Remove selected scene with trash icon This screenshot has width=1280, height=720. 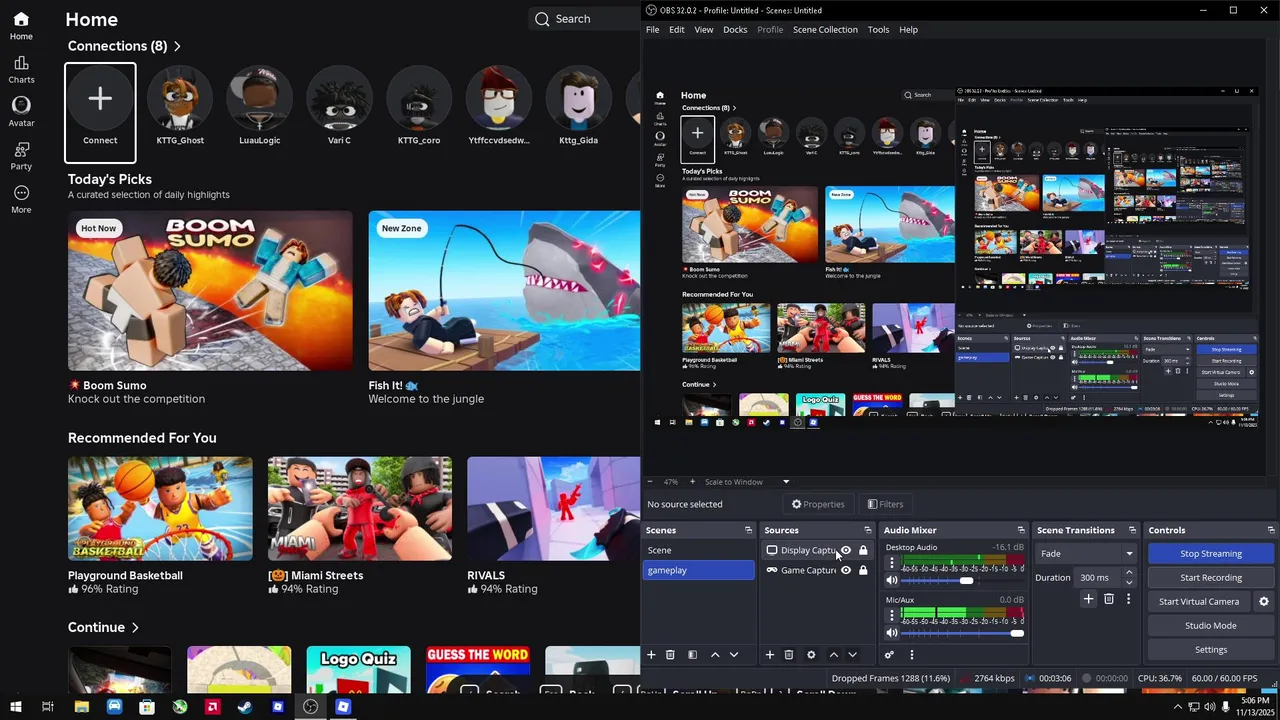(x=671, y=655)
